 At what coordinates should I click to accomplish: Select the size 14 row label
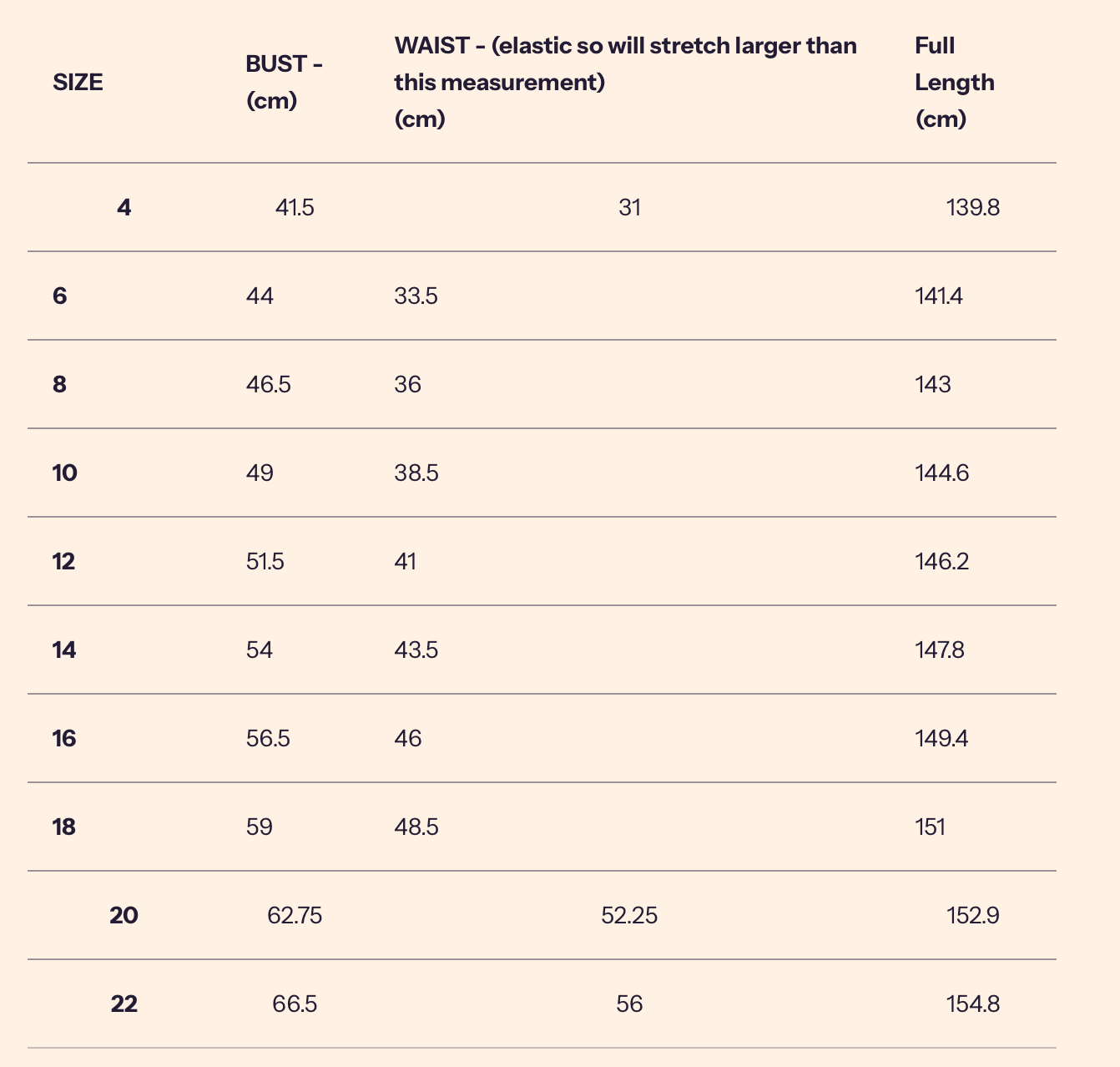64,650
